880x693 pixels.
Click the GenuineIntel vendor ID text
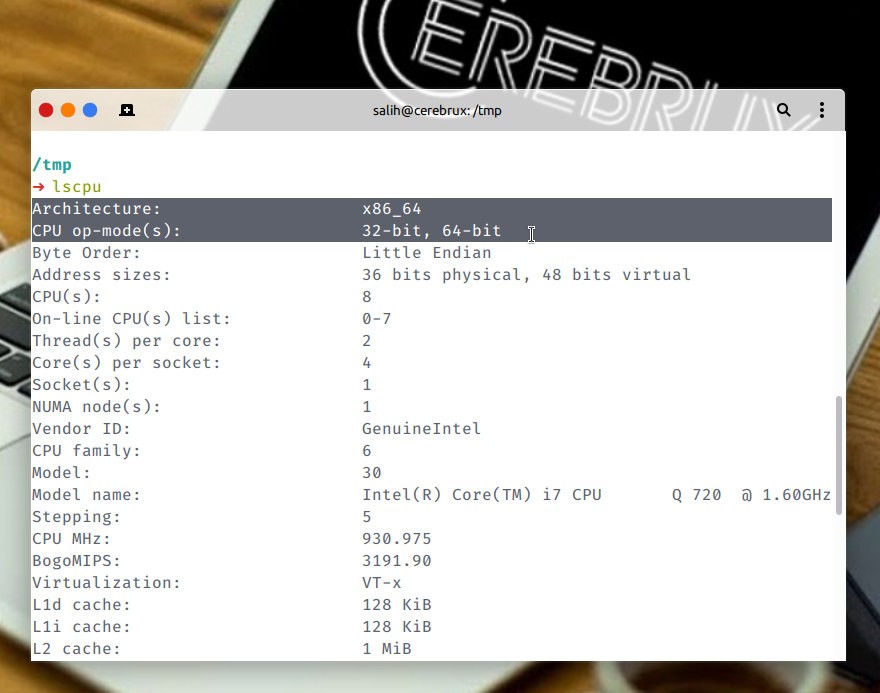(x=421, y=428)
